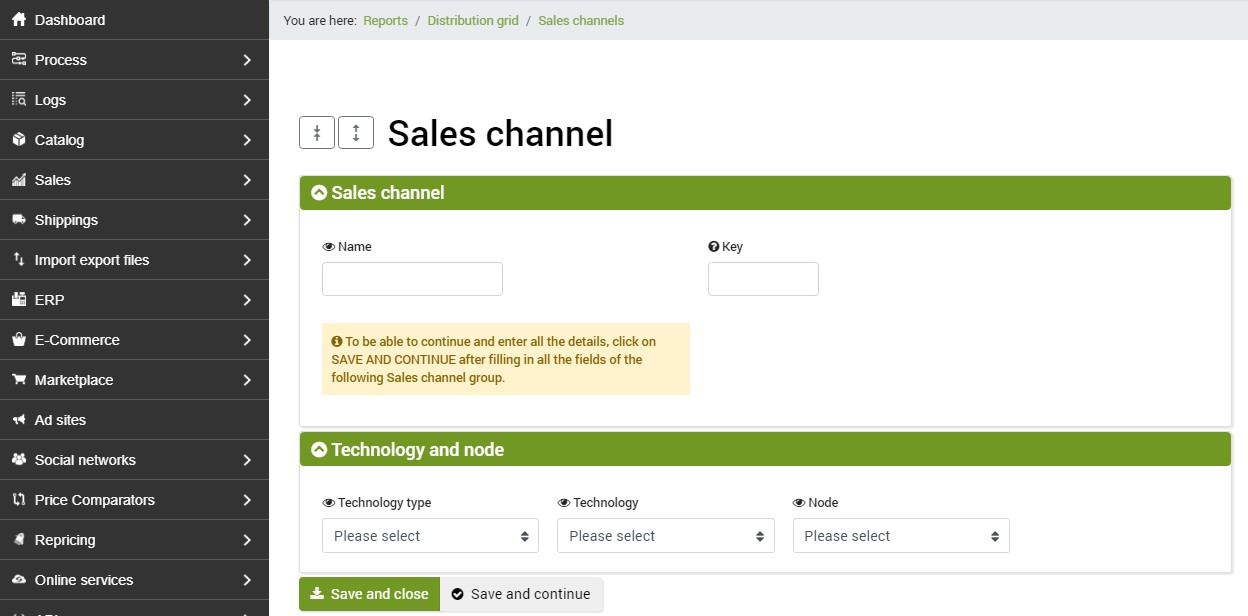Follow the Distribution grid breadcrumb link
Screen dimensions: 1248x616
473,20
